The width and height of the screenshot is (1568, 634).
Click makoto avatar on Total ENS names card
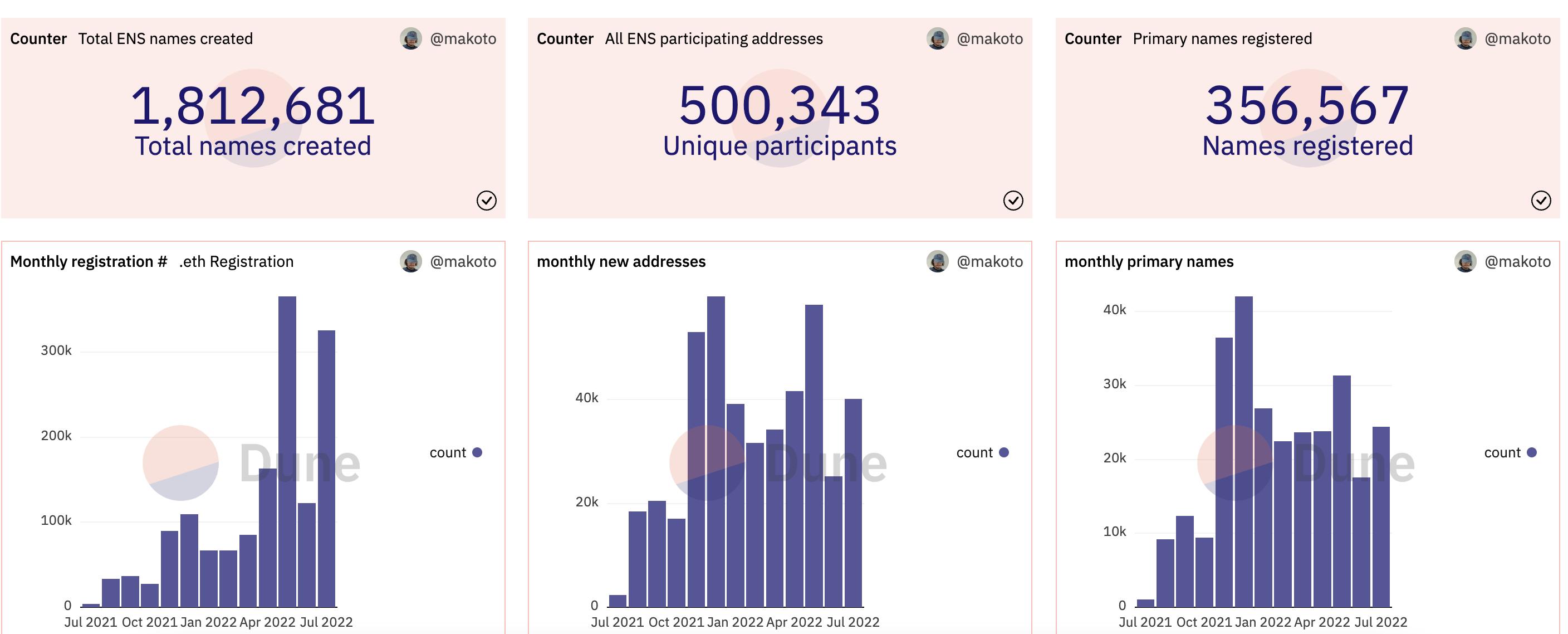[411, 38]
